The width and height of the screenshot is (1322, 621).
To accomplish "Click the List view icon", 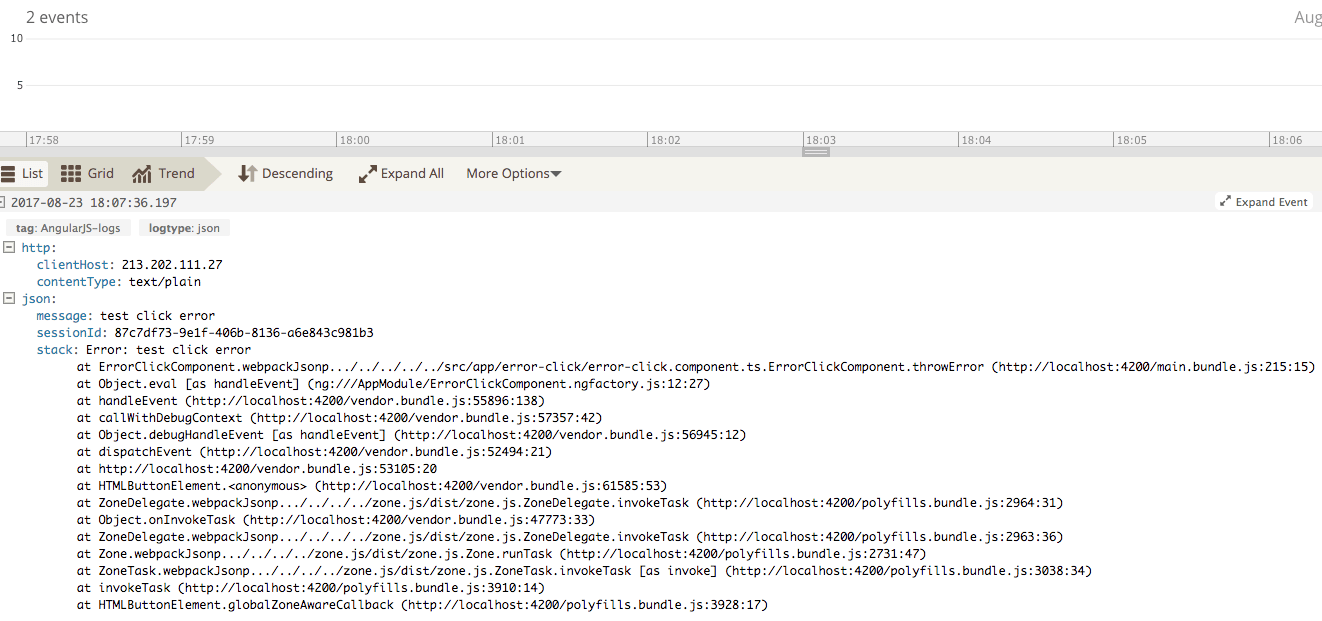I will tap(8, 174).
